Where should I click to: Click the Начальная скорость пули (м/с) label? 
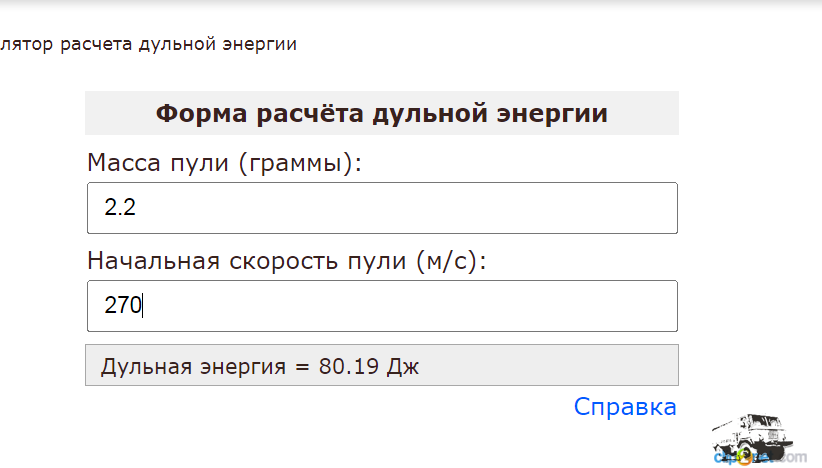point(287,261)
